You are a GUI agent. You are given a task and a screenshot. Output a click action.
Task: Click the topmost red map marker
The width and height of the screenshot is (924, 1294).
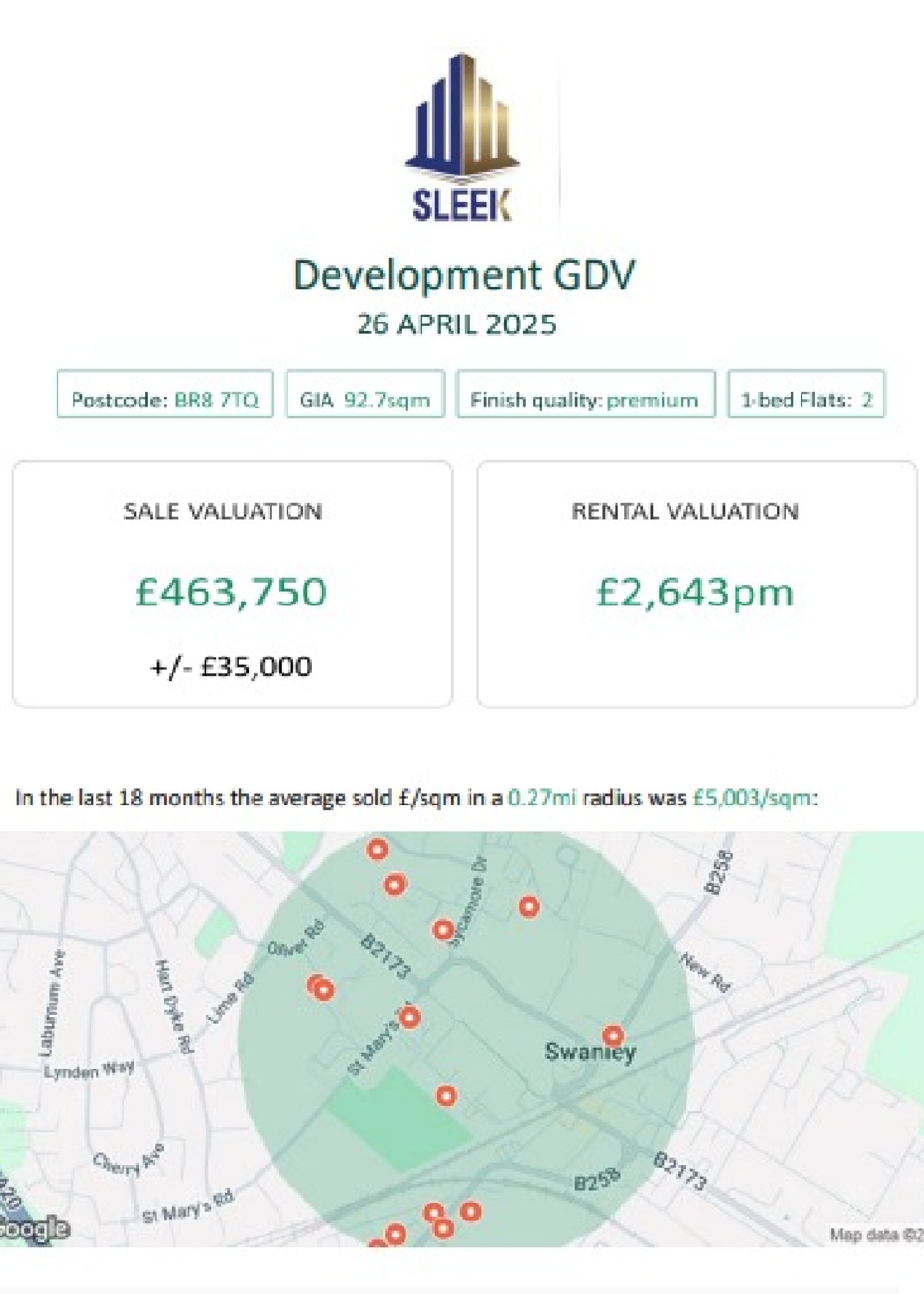click(x=377, y=850)
